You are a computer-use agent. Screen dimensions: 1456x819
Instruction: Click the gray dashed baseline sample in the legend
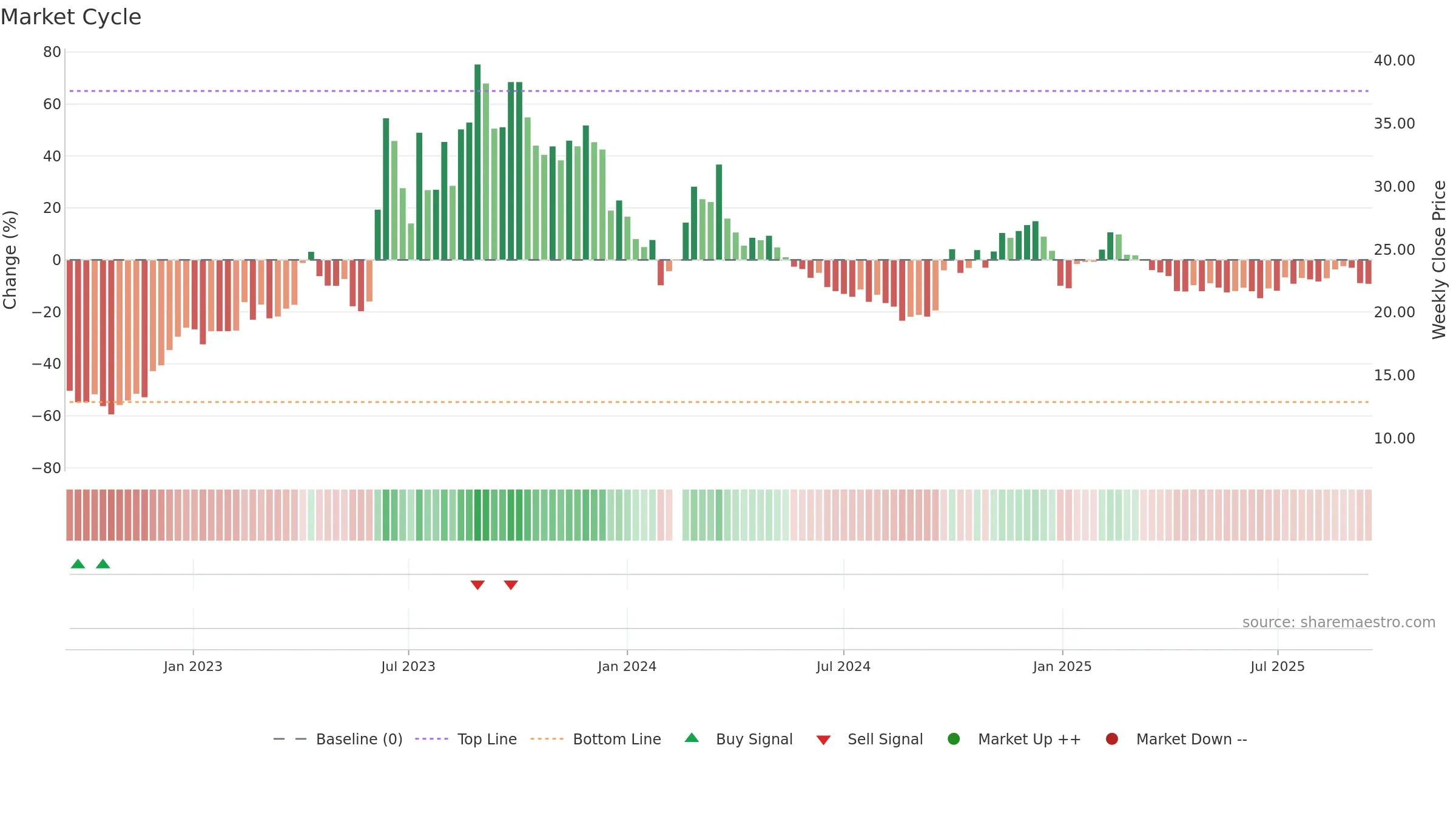(x=290, y=739)
